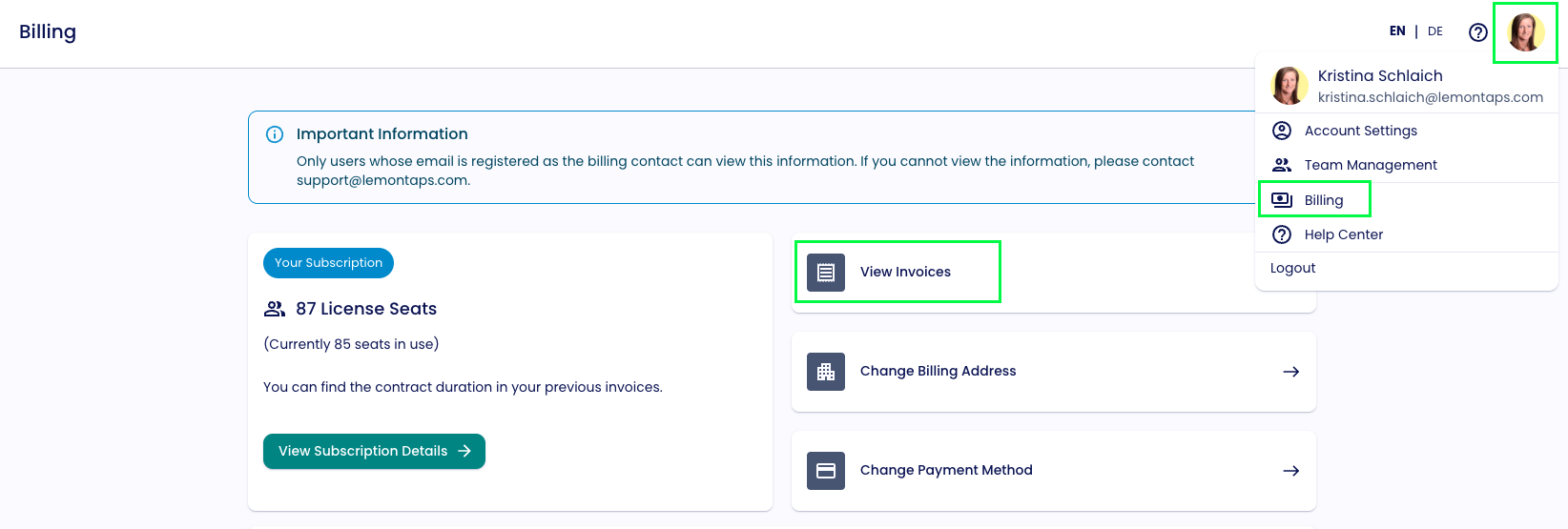Click the license seats people icon
This screenshot has width=1568, height=529.
(x=275, y=309)
